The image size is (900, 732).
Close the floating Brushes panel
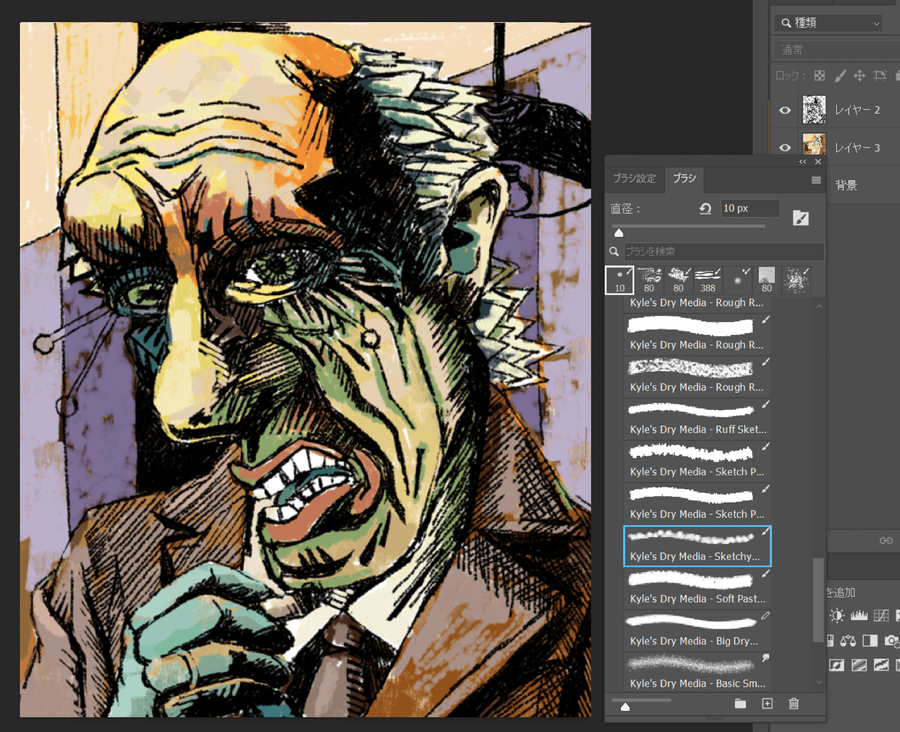(818, 162)
